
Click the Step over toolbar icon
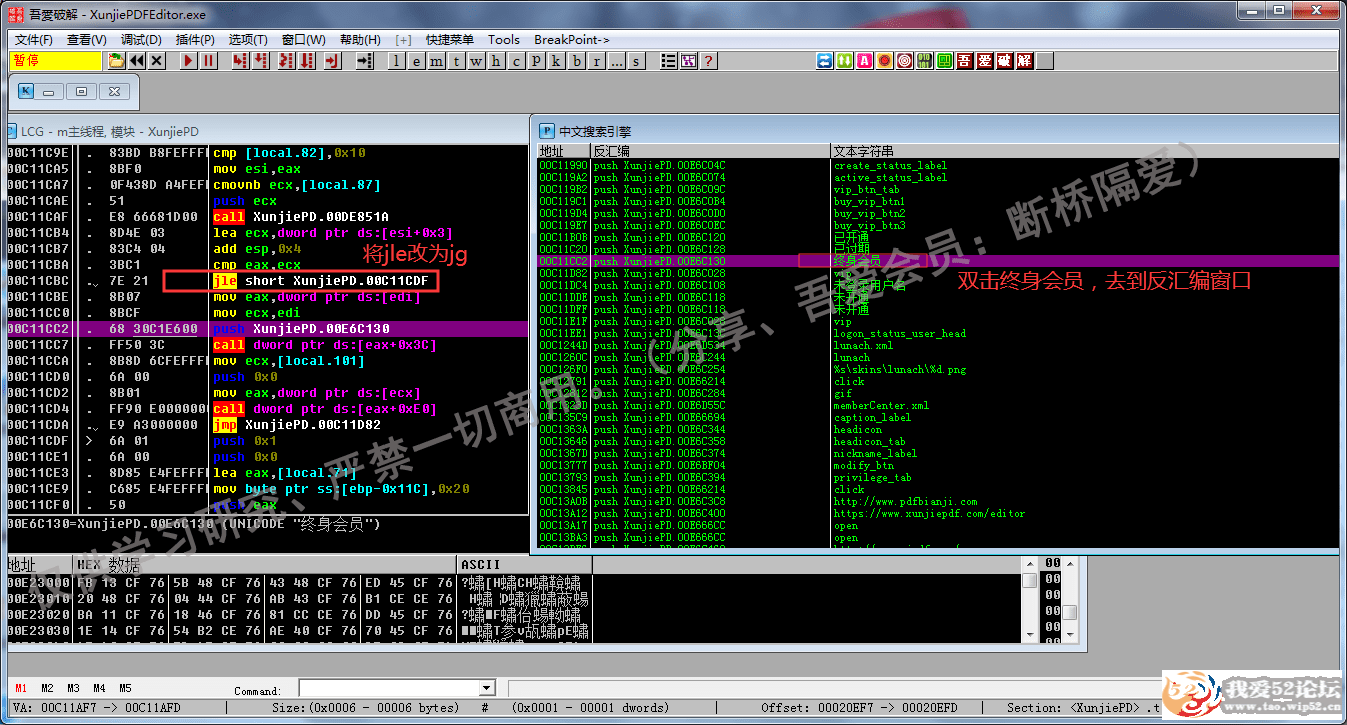click(262, 61)
